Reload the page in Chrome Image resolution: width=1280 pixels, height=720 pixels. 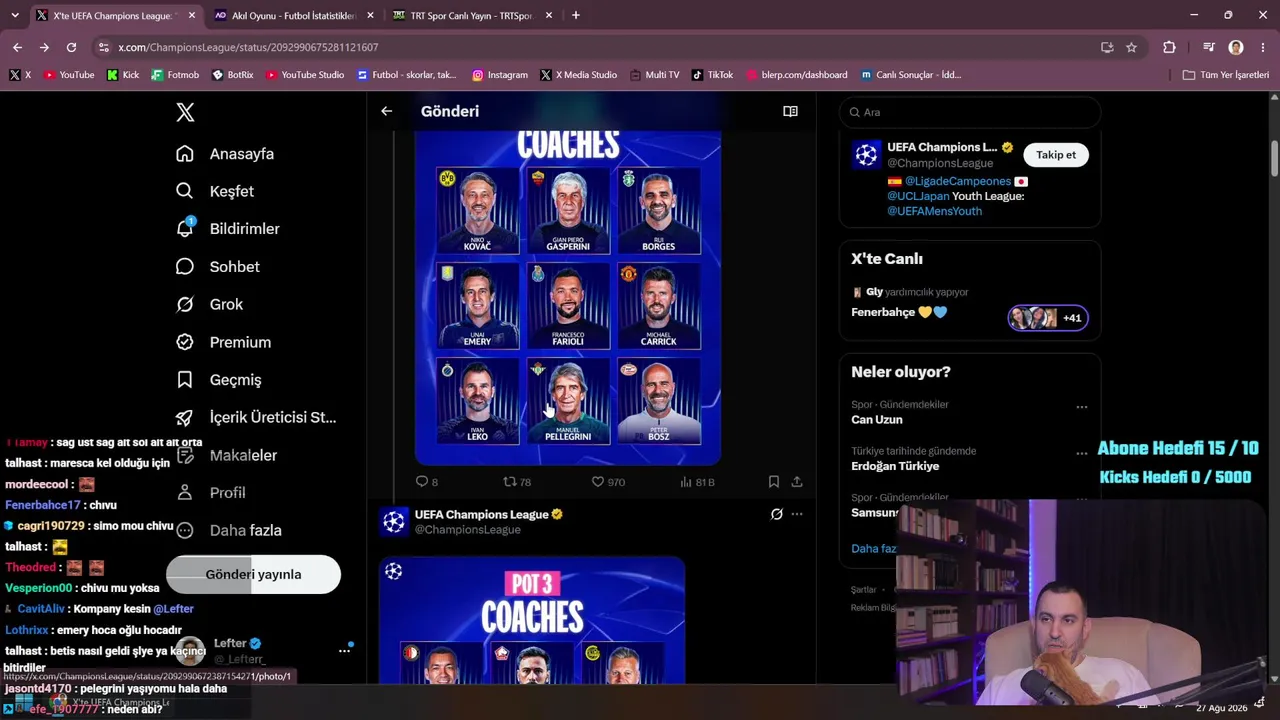[x=71, y=47]
